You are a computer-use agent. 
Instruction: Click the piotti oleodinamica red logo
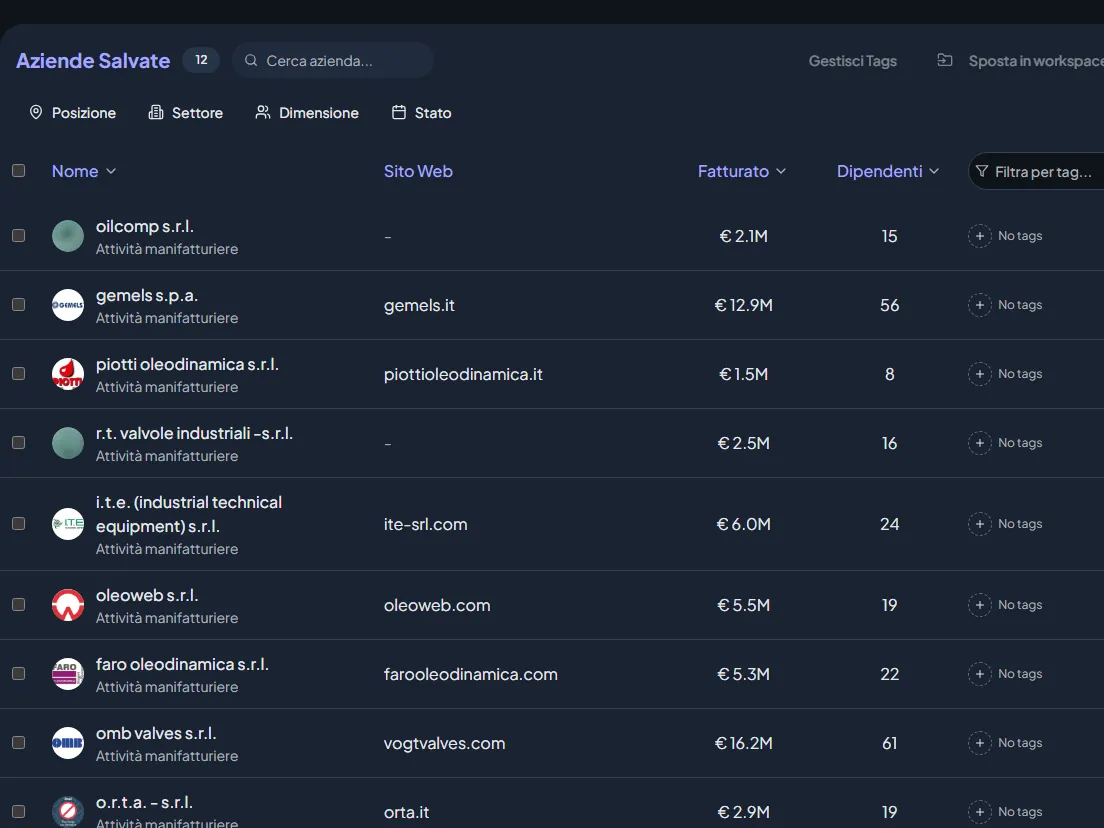[x=68, y=374]
